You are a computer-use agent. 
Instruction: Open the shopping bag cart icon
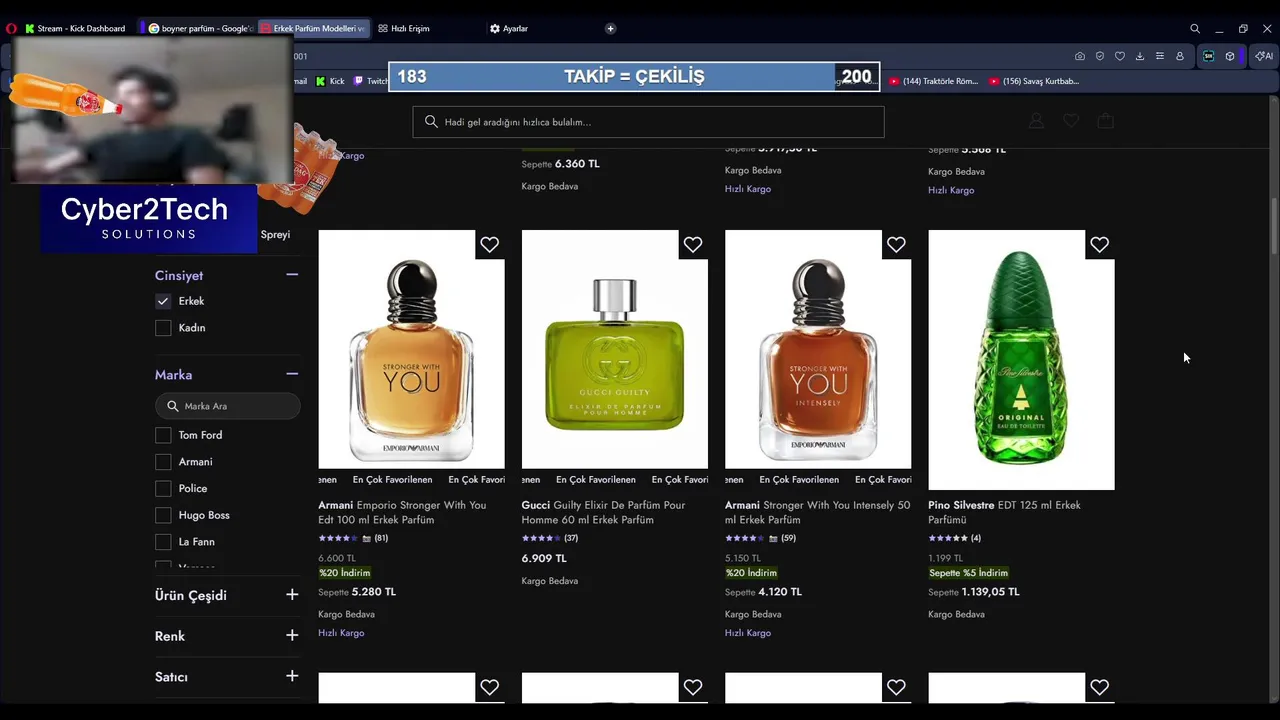tap(1105, 121)
